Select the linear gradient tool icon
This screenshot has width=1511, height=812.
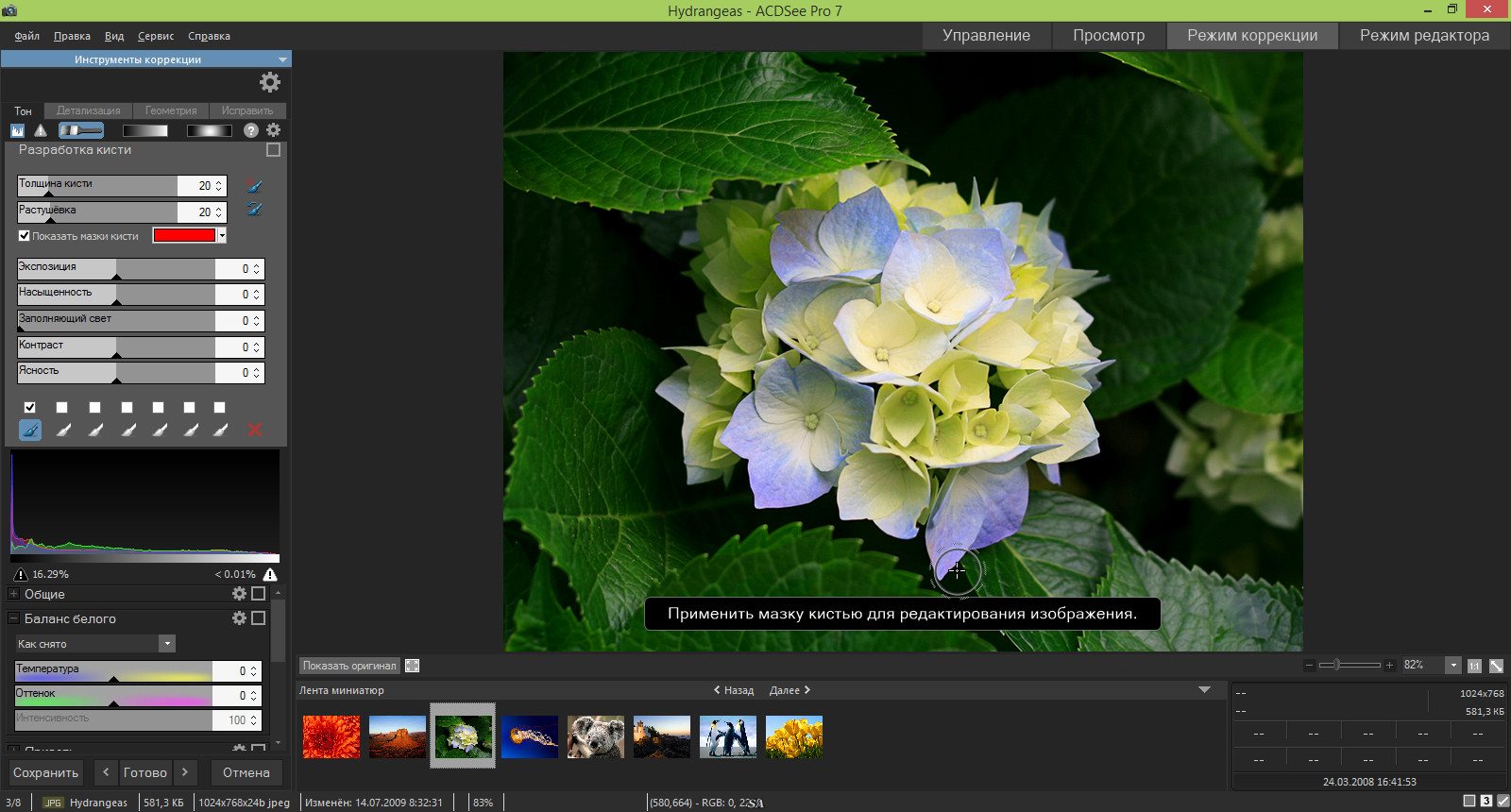pyautogui.click(x=145, y=130)
